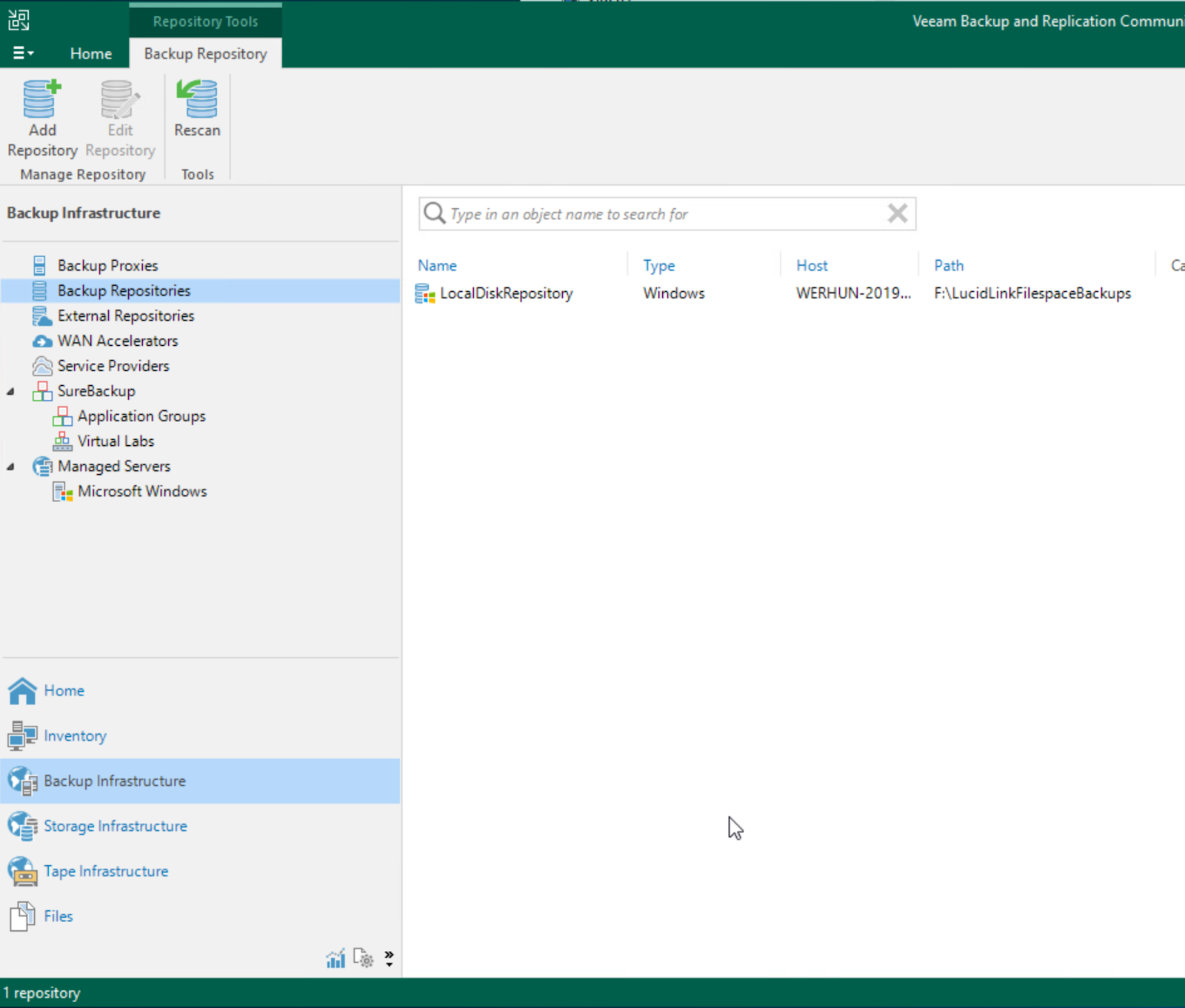
Task: Click the Service Providers icon
Action: 42,366
